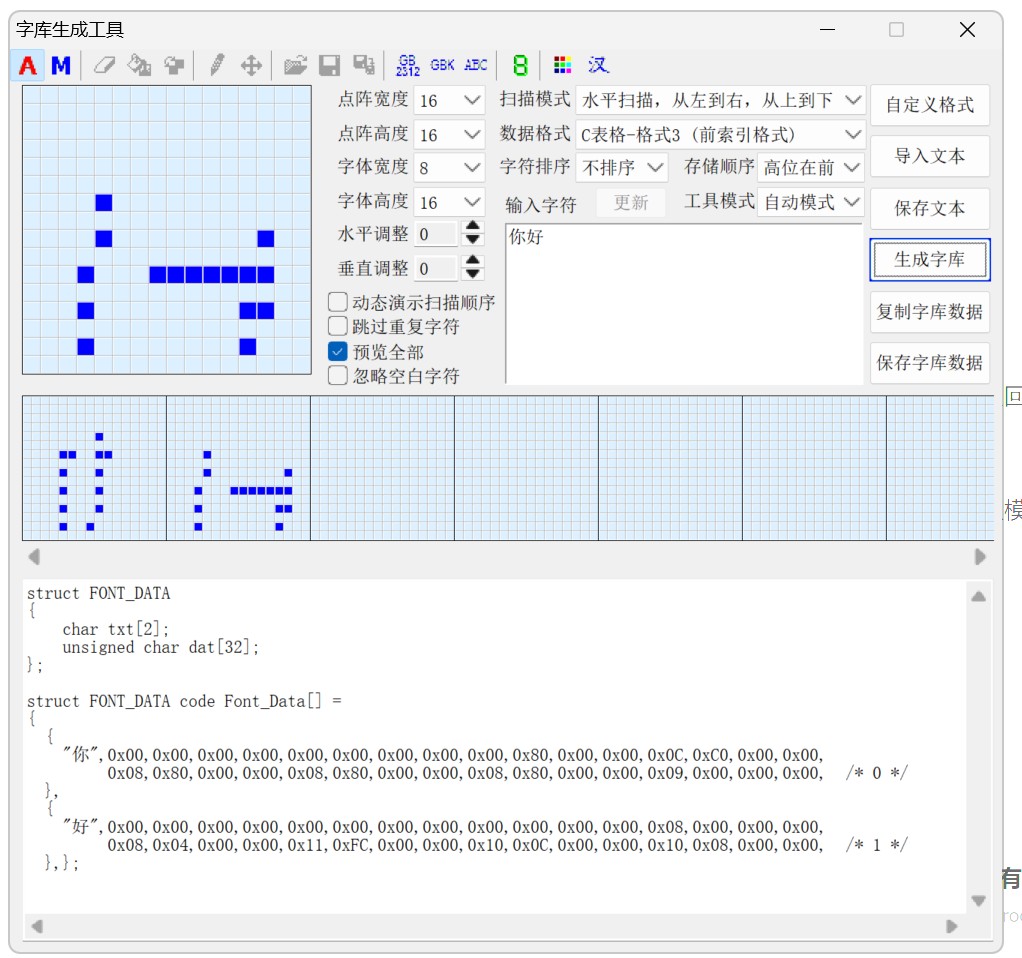The image size is (1022, 958).
Task: Open the 点阵宽度 dropdown
Action: 449,100
